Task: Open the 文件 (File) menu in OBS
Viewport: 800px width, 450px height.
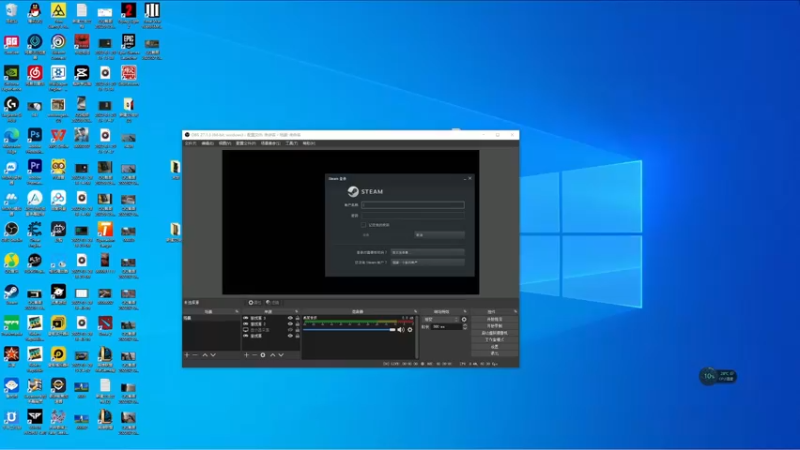Action: 190,143
